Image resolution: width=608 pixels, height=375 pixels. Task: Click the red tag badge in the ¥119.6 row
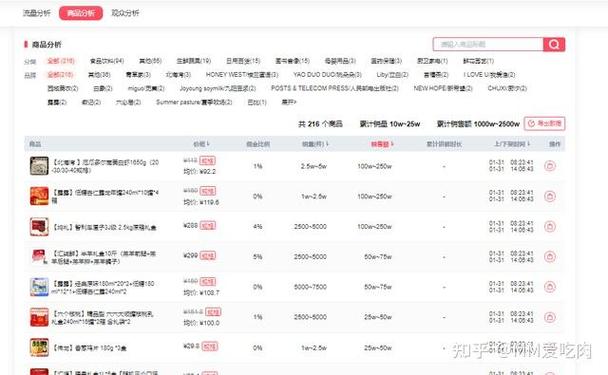tap(208, 191)
